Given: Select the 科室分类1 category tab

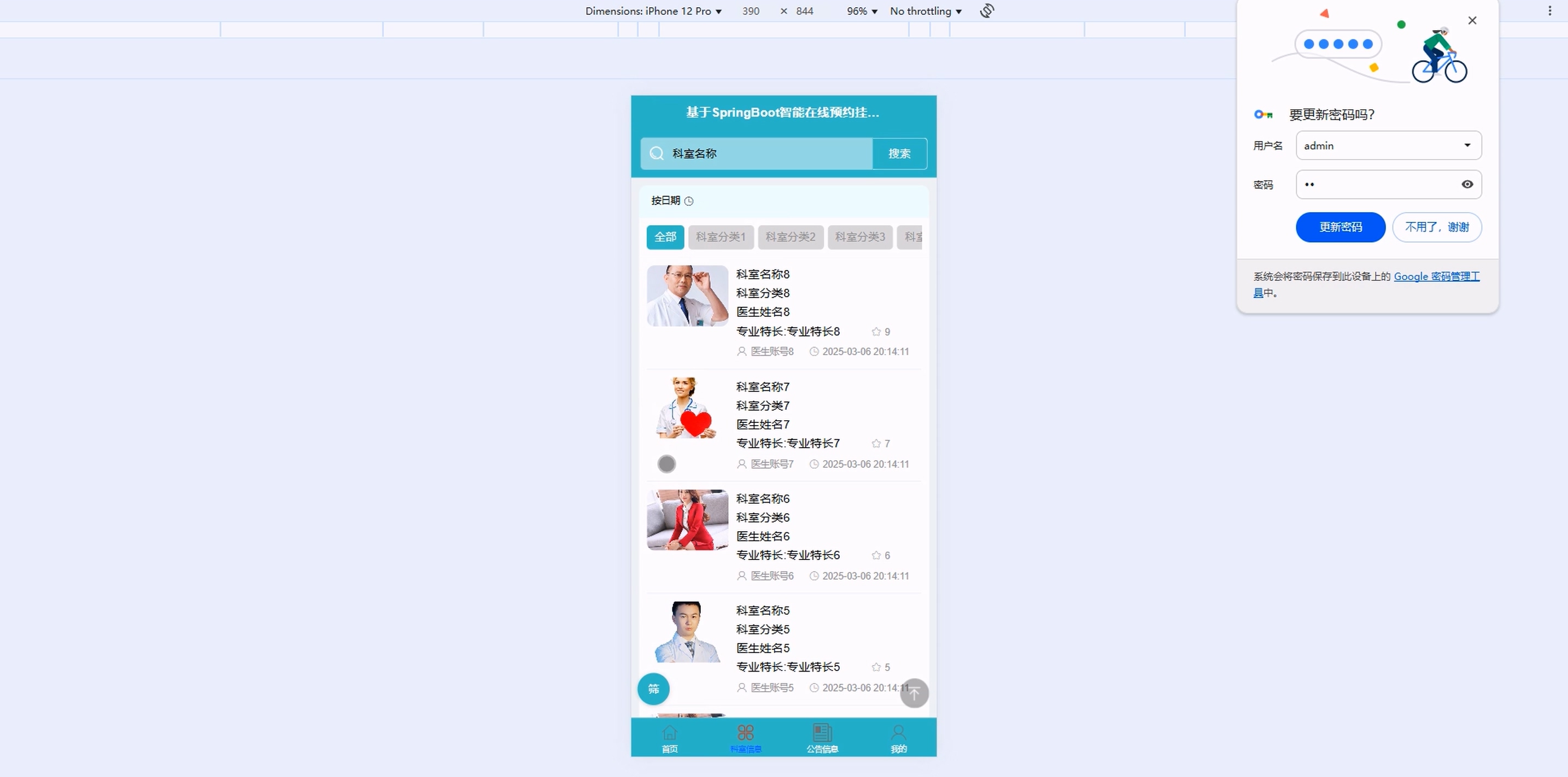Looking at the screenshot, I should click(x=721, y=237).
